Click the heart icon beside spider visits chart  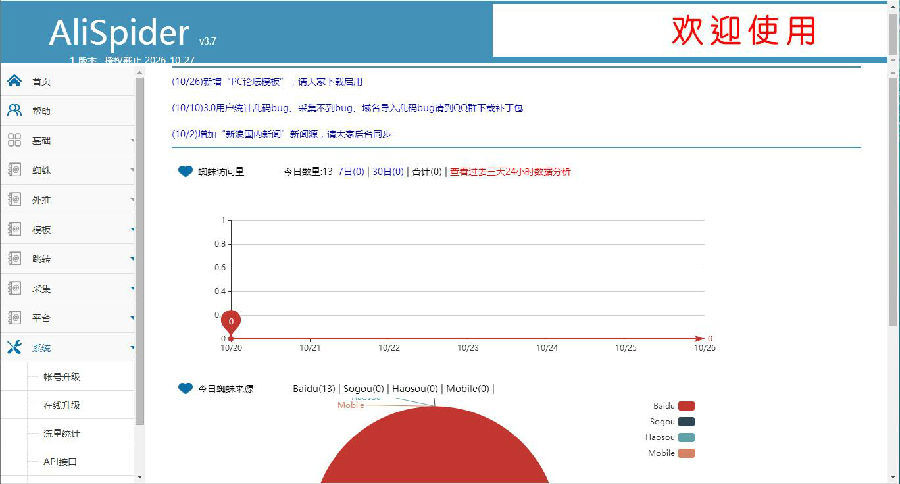pyautogui.click(x=184, y=172)
